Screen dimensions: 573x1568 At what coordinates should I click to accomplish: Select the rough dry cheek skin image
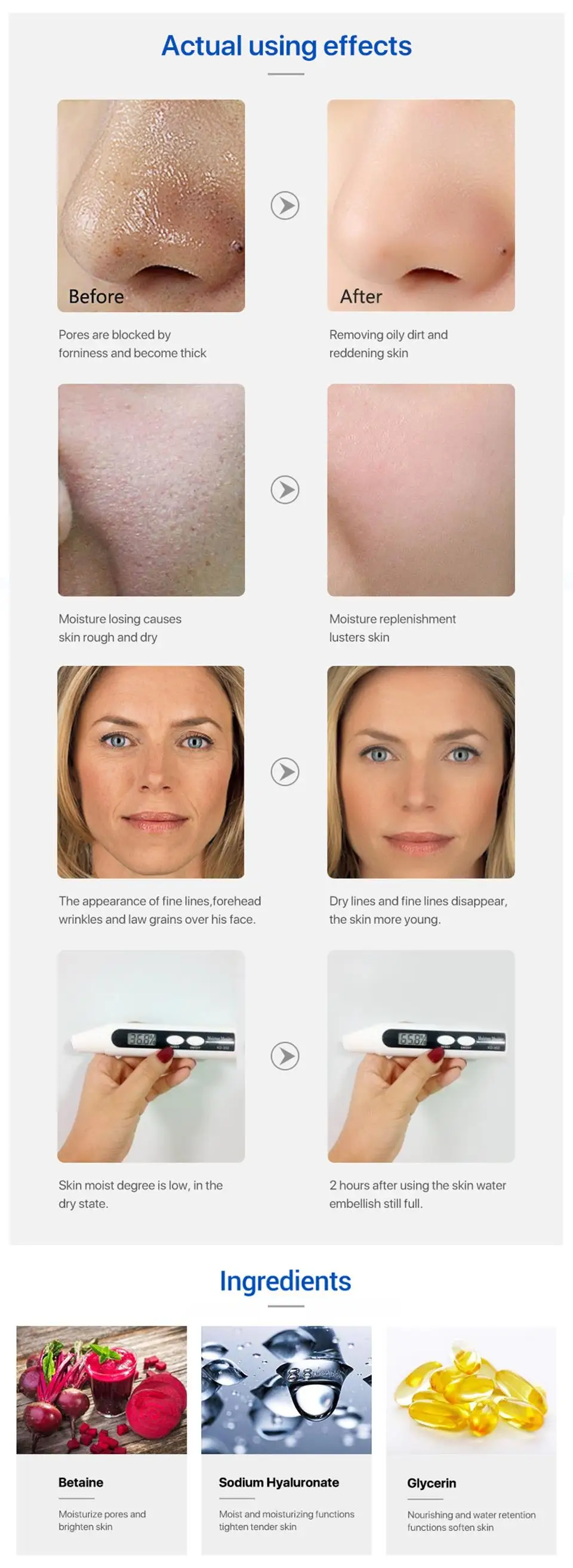click(151, 490)
